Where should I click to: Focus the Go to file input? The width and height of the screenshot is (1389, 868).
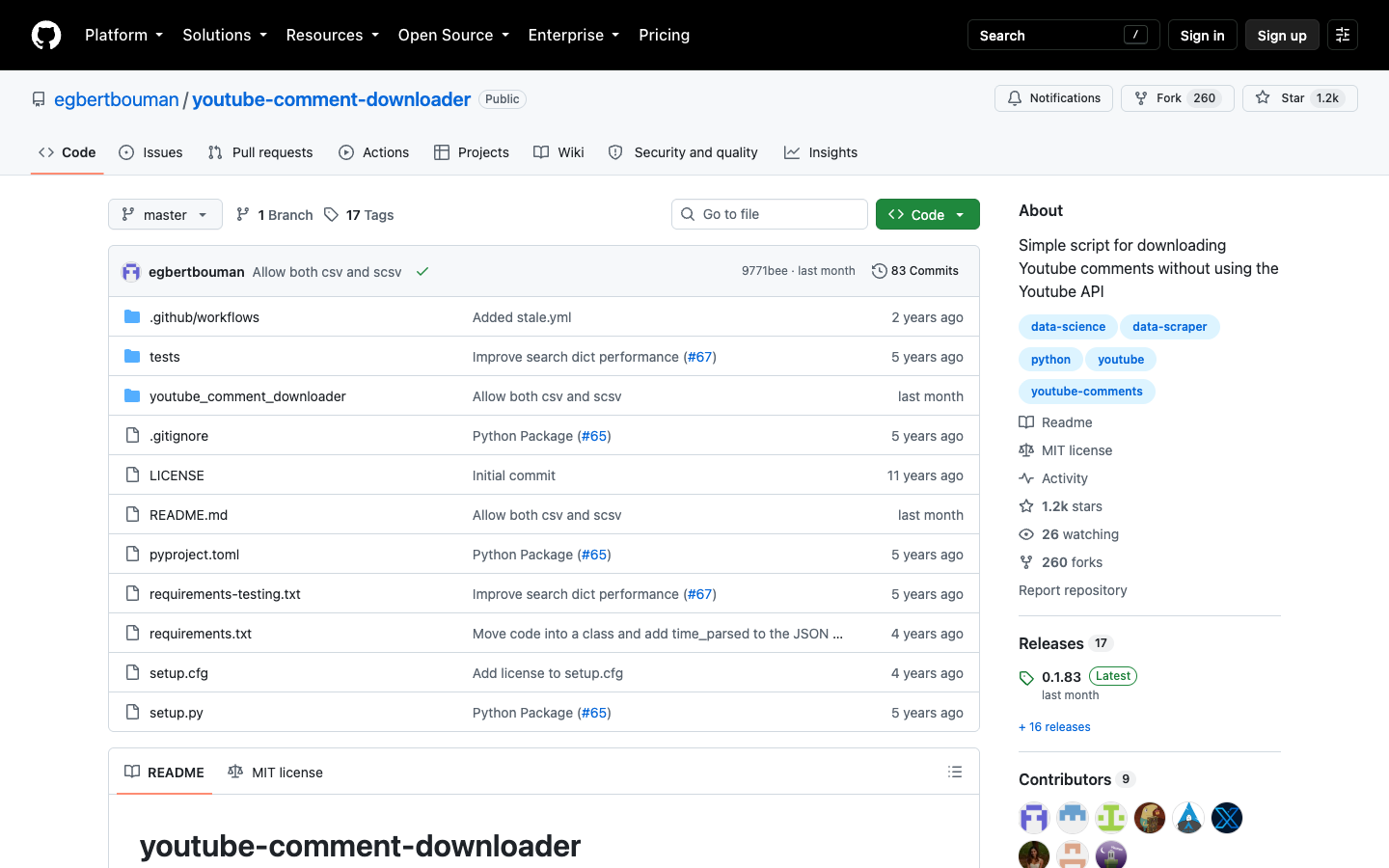tap(770, 214)
